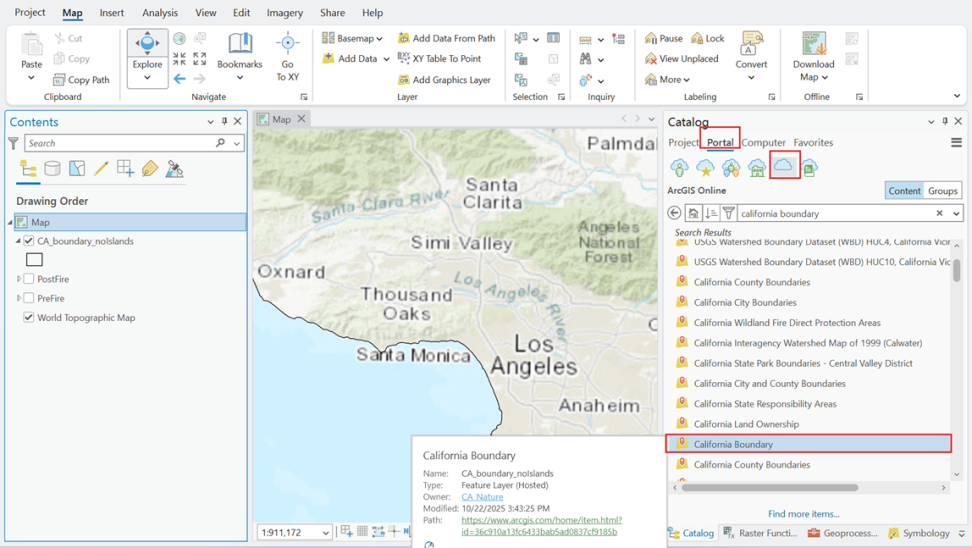Viewport: 972px width, 548px height.
Task: Open the My Content portal icon
Action: point(679,167)
